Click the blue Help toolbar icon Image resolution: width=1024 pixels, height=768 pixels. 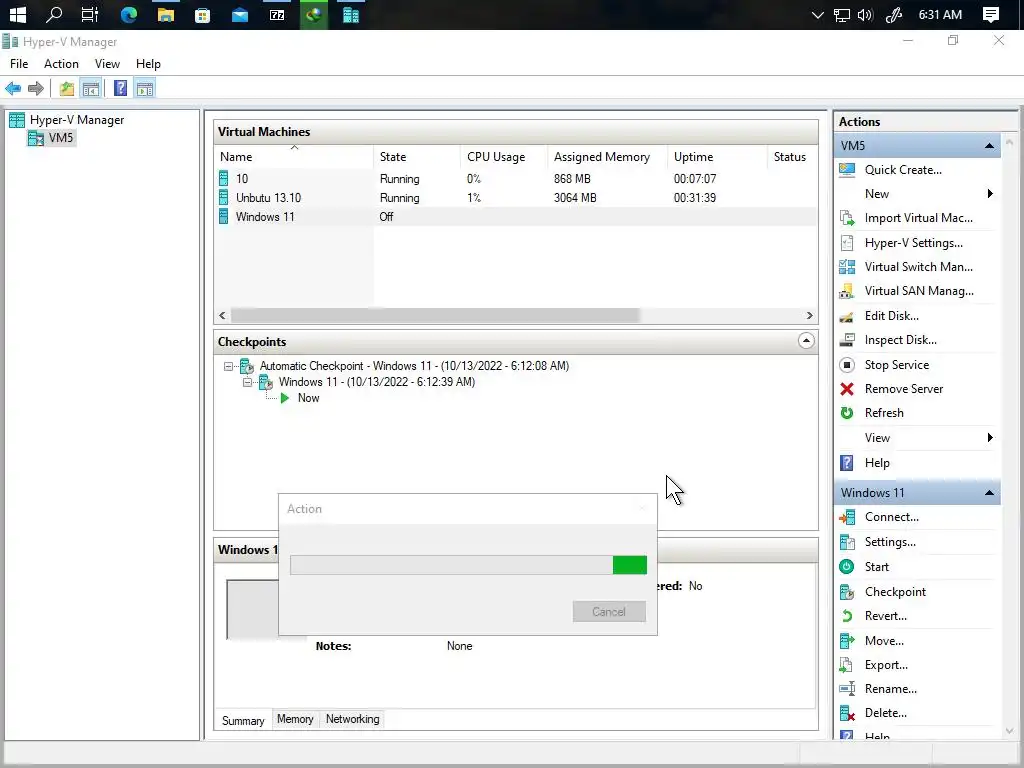click(120, 88)
